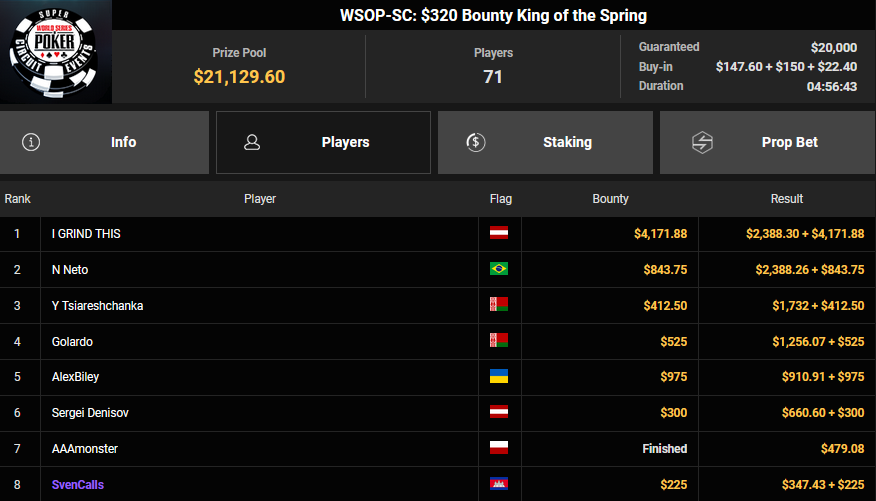Viewport: 876px width, 501px height.
Task: Click the flag icon for SvenCalls
Action: (x=498, y=485)
